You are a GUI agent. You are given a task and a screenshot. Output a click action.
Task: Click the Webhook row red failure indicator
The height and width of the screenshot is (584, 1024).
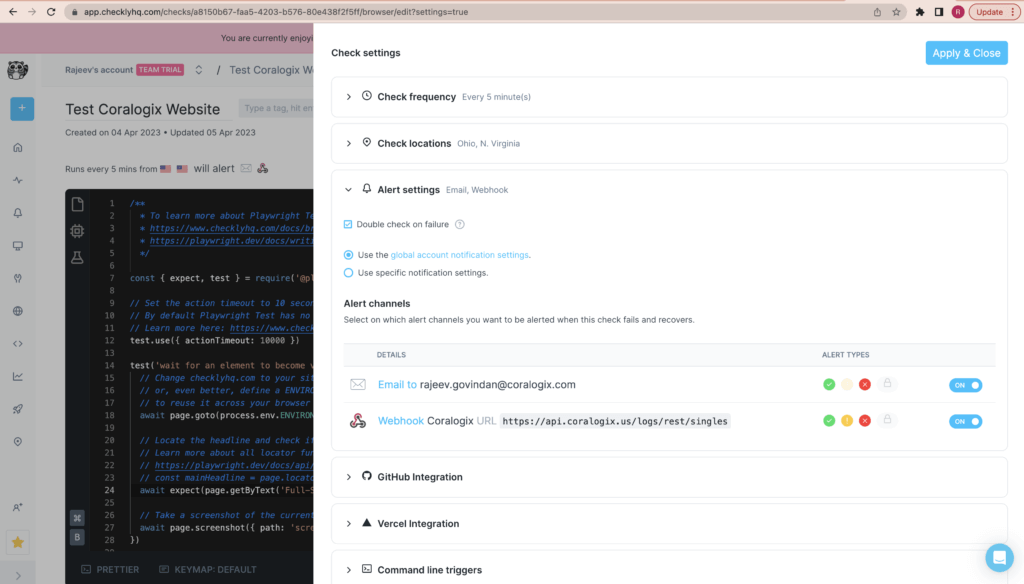click(x=865, y=421)
